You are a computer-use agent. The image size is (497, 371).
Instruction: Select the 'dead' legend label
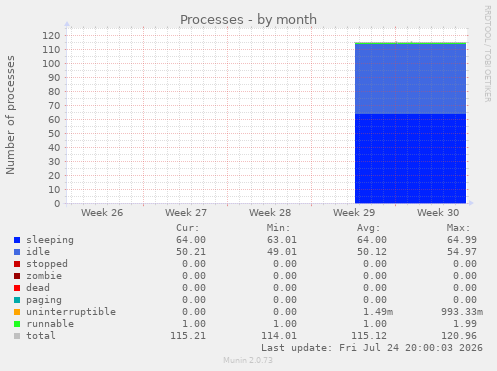(x=38, y=288)
